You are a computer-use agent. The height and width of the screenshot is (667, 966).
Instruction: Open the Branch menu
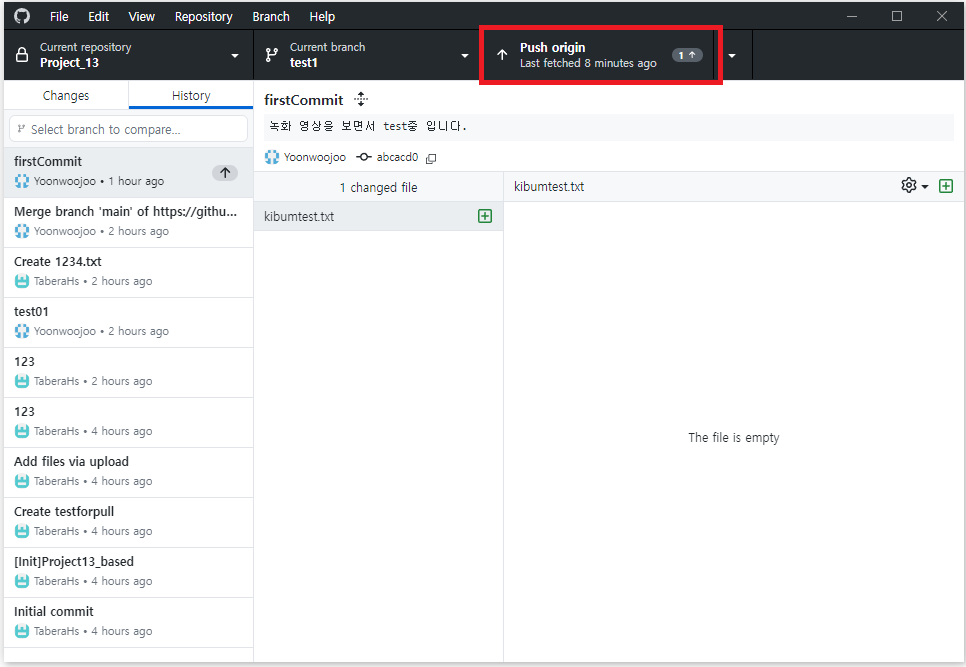(270, 17)
